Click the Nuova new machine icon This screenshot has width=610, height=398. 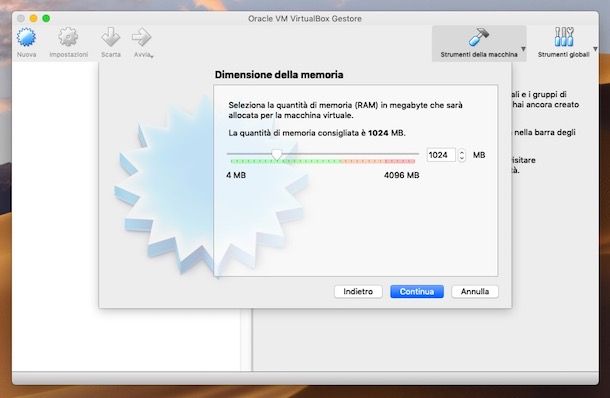click(x=26, y=37)
